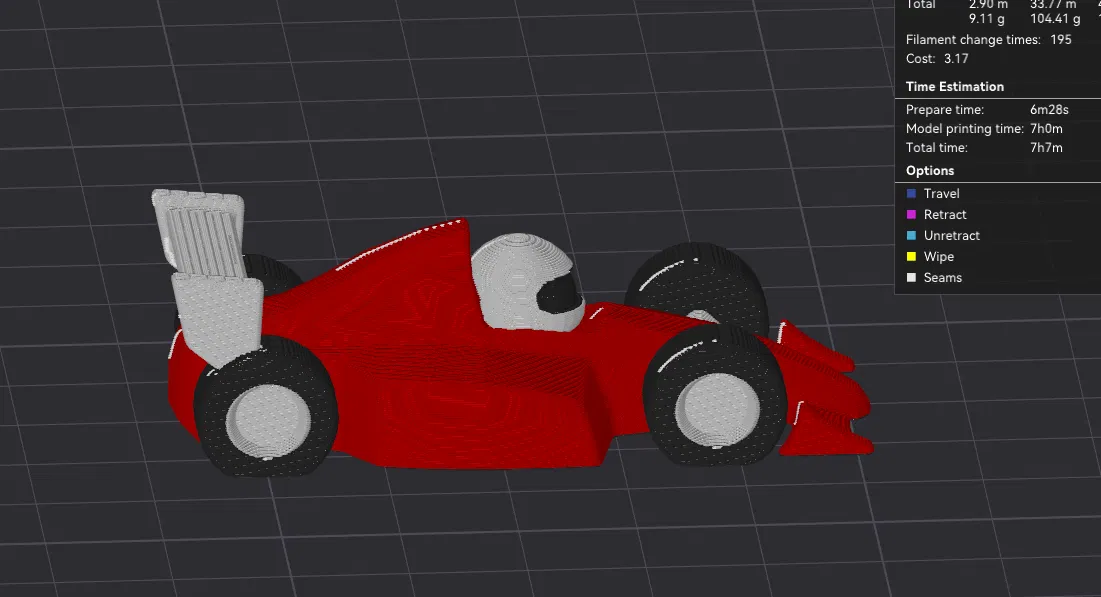Click the white Seams color swatch
This screenshot has width=1101, height=597.
pyautogui.click(x=913, y=277)
